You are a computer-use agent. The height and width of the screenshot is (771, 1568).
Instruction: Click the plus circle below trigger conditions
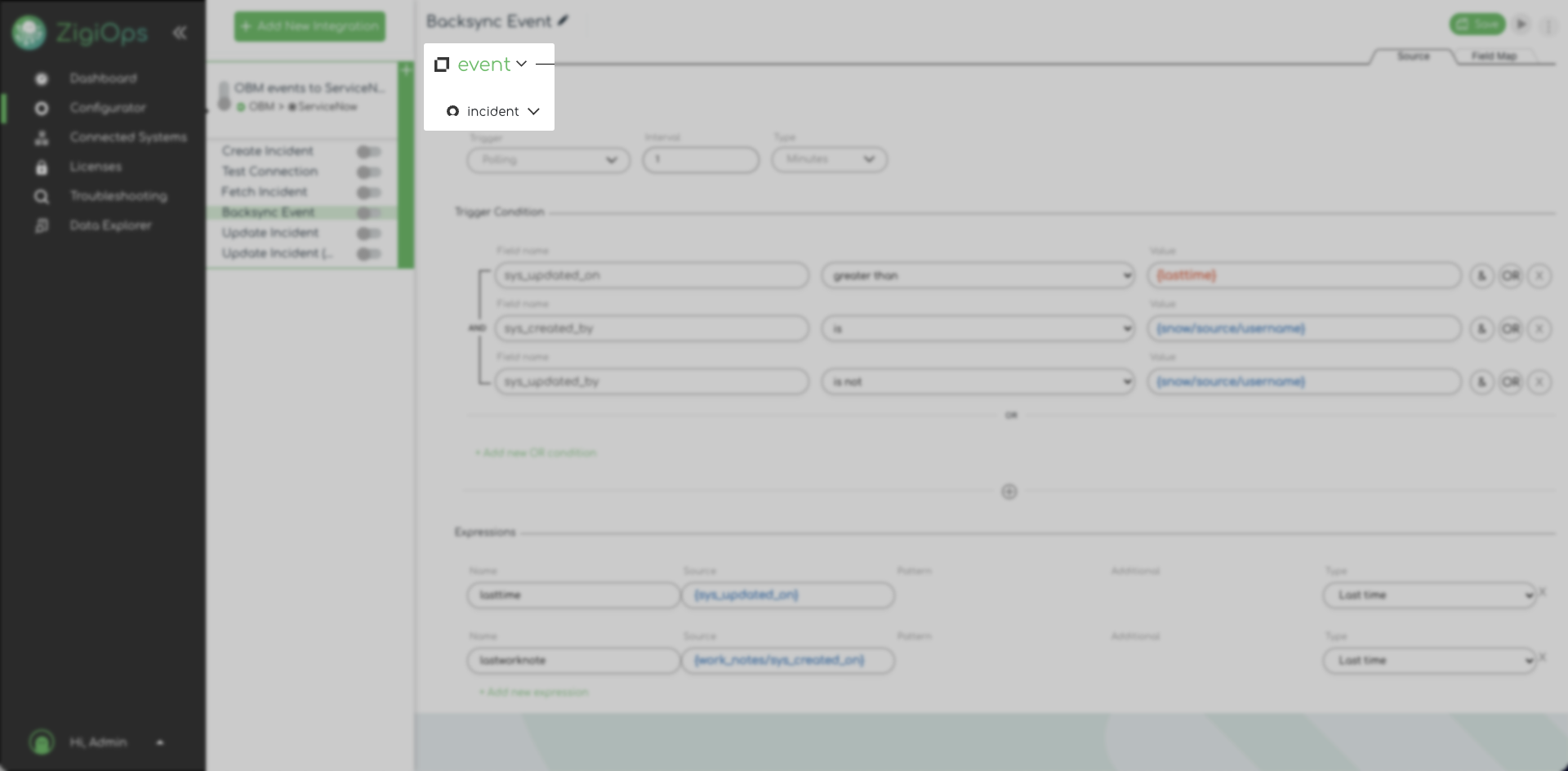point(1009,492)
